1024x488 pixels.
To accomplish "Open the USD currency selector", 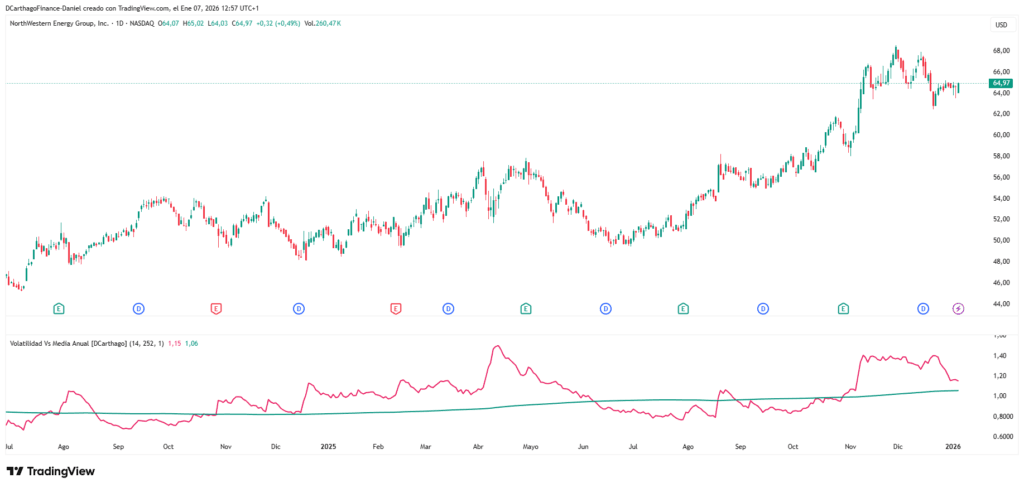I will tap(999, 24).
